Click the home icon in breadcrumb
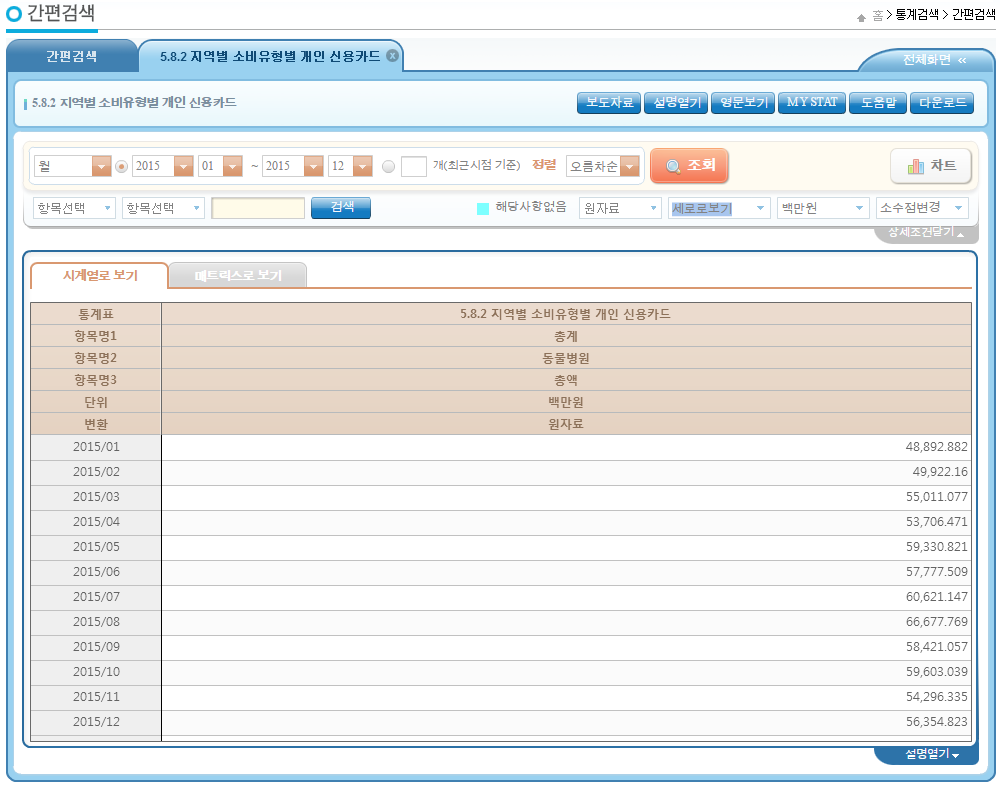The height and width of the screenshot is (786, 1000). click(861, 16)
